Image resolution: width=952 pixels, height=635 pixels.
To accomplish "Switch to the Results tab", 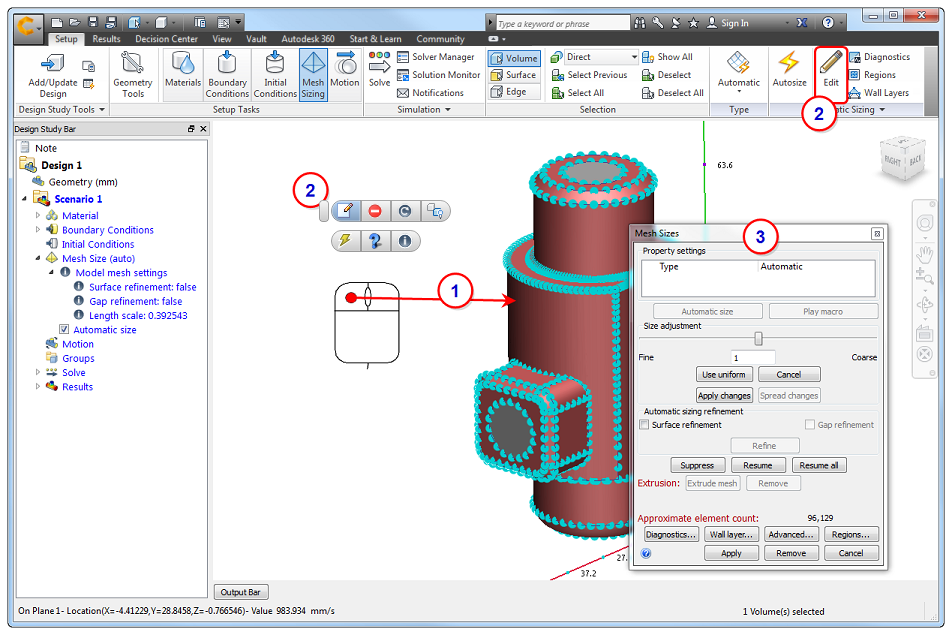I will (103, 38).
